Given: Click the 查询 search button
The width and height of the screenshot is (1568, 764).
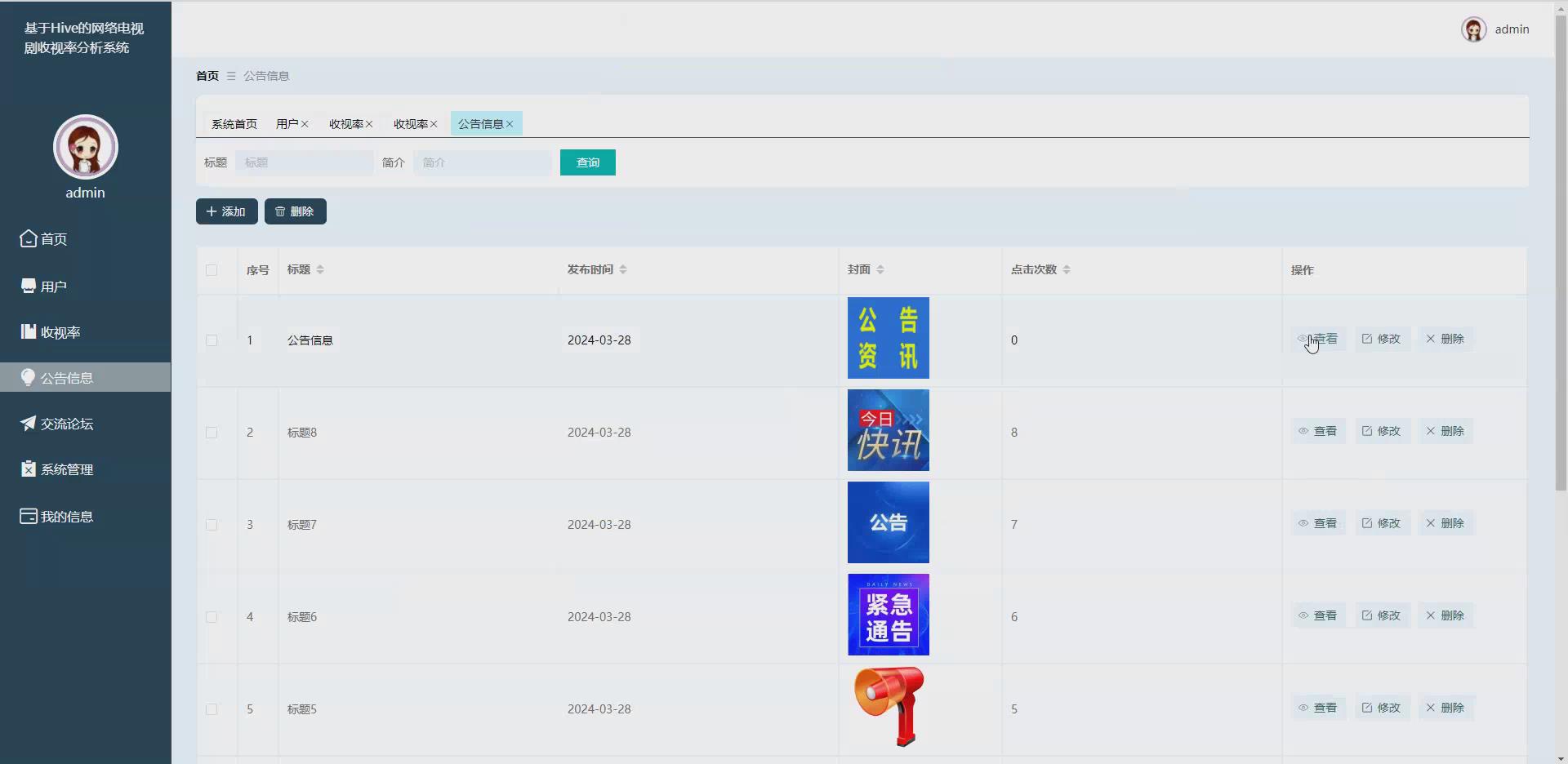Looking at the screenshot, I should [588, 162].
